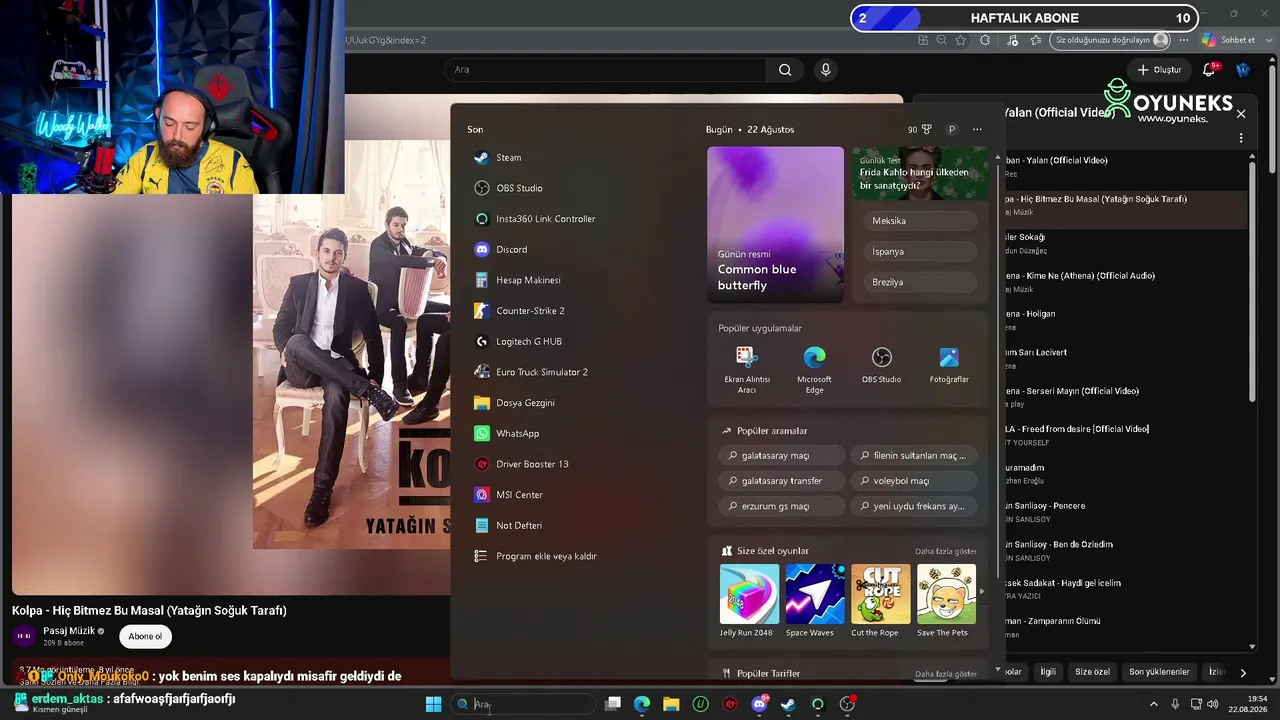Click the Windows Start button

(434, 704)
